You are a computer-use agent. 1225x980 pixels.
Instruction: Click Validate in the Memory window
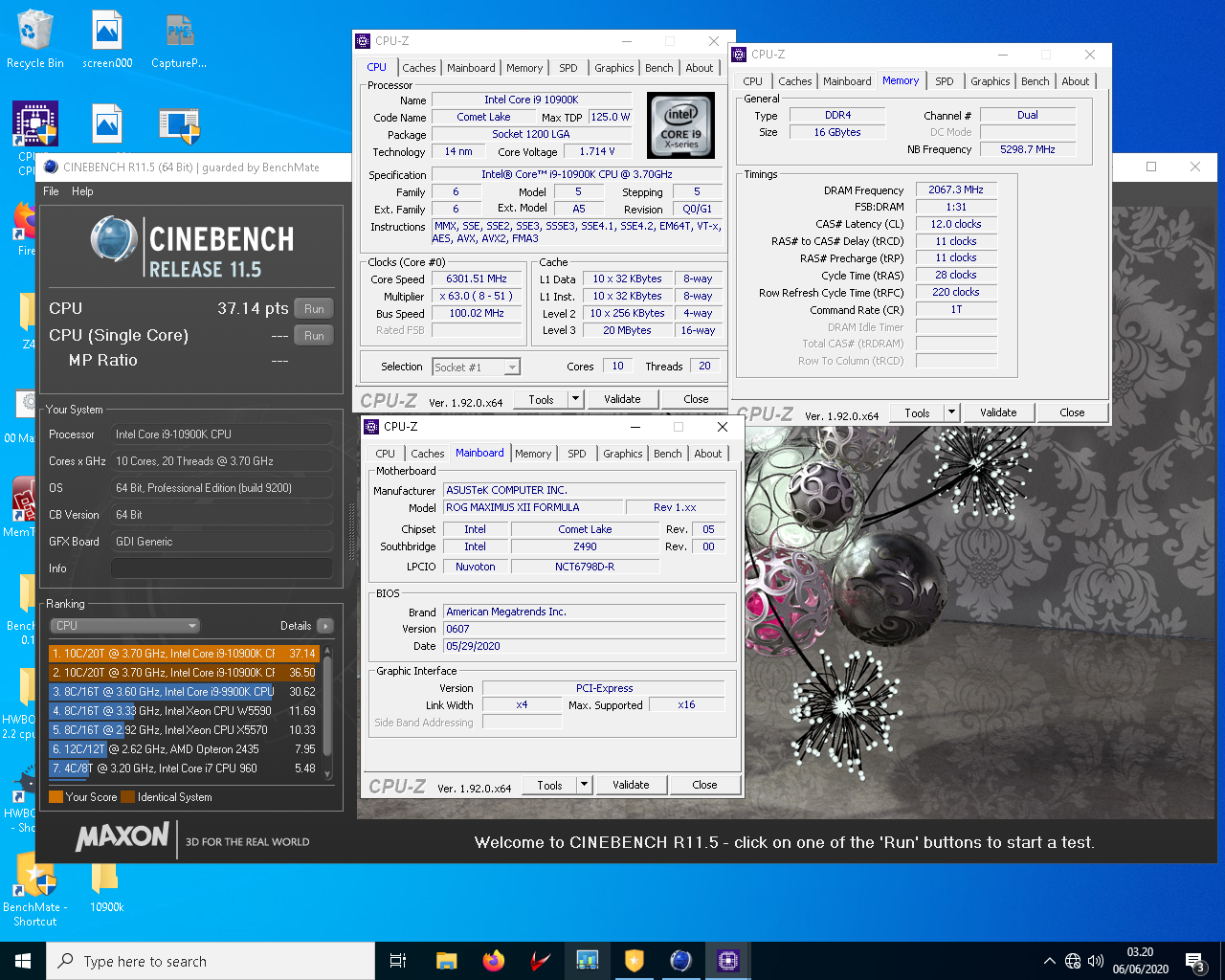(998, 412)
